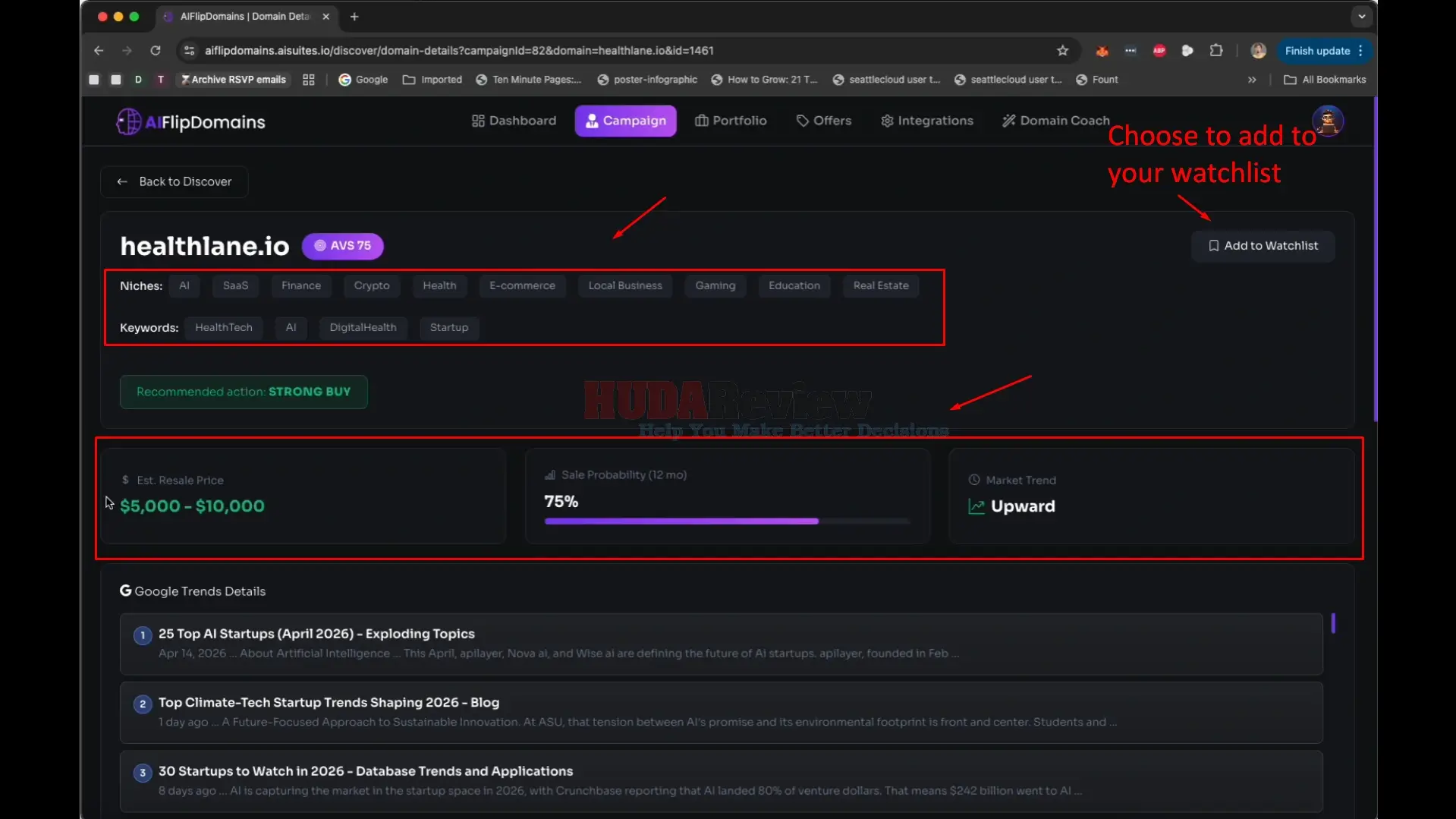Click the Local Business niche tag
Screen dimensions: 1456x819
click(625, 286)
